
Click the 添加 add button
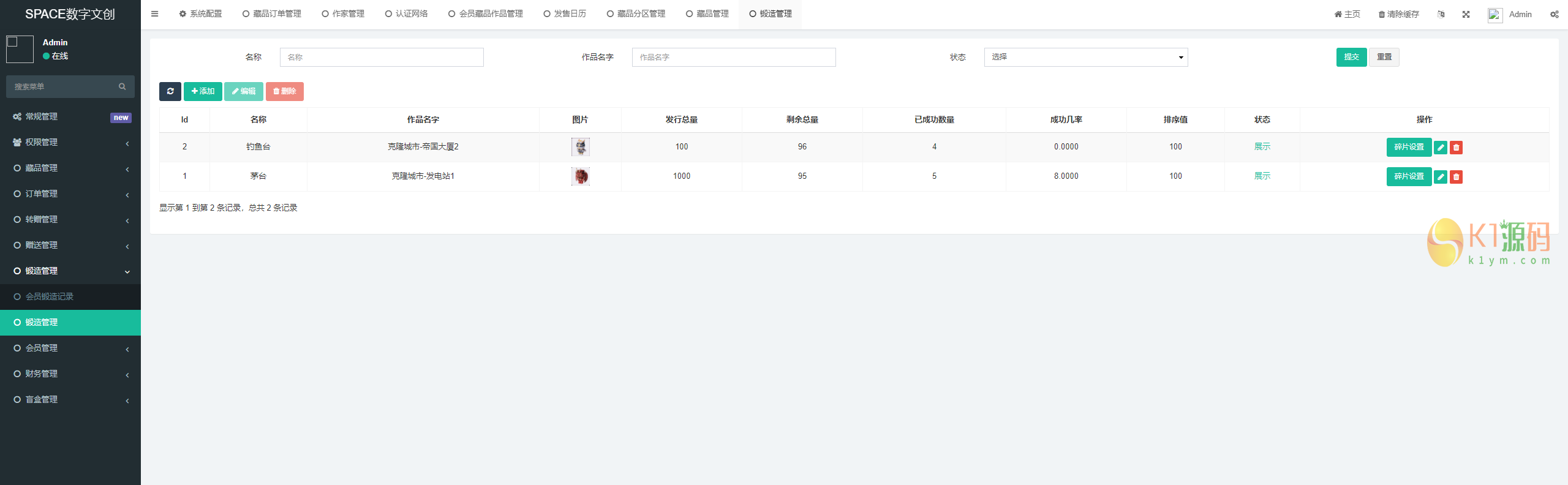tap(203, 91)
